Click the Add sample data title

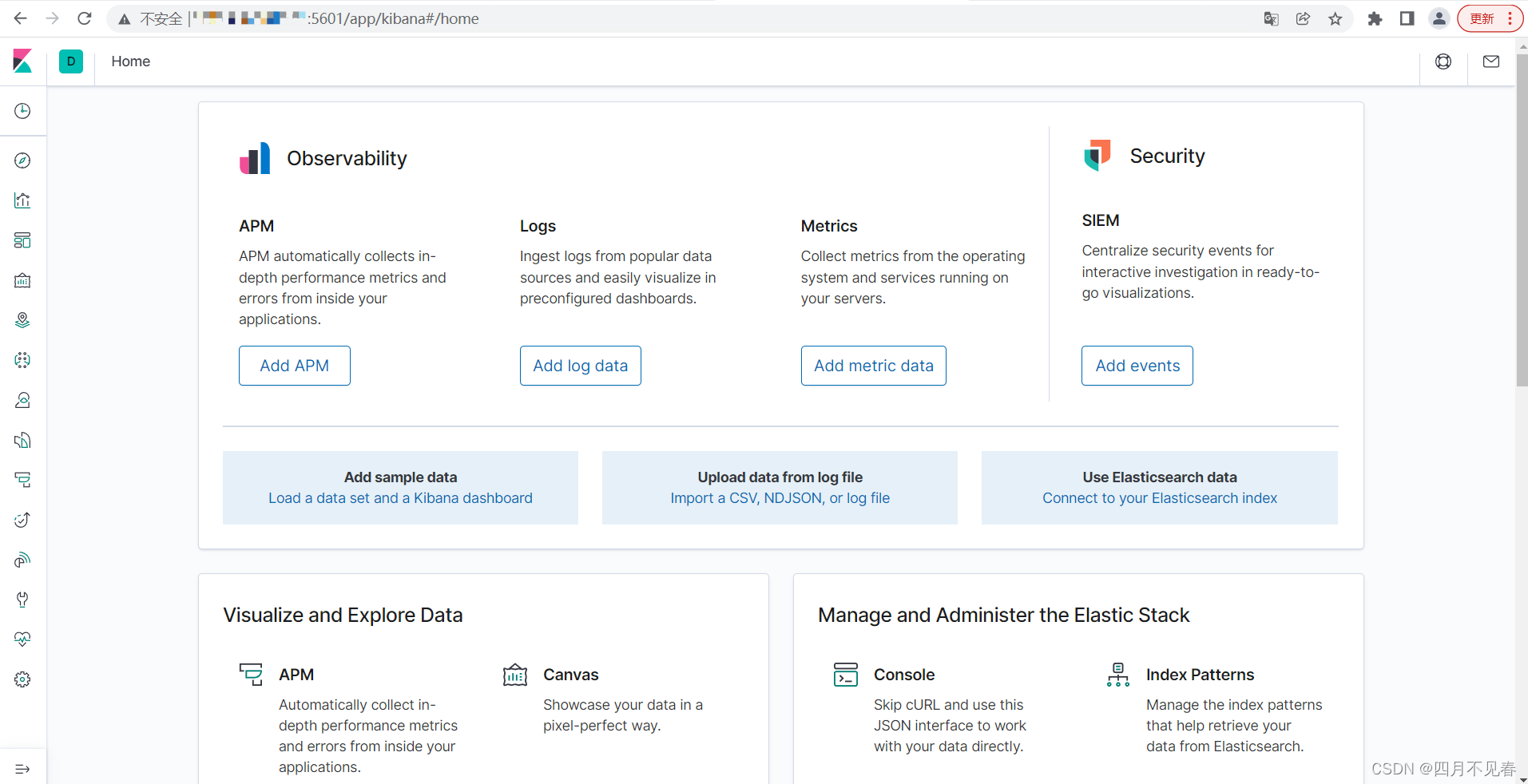point(400,477)
